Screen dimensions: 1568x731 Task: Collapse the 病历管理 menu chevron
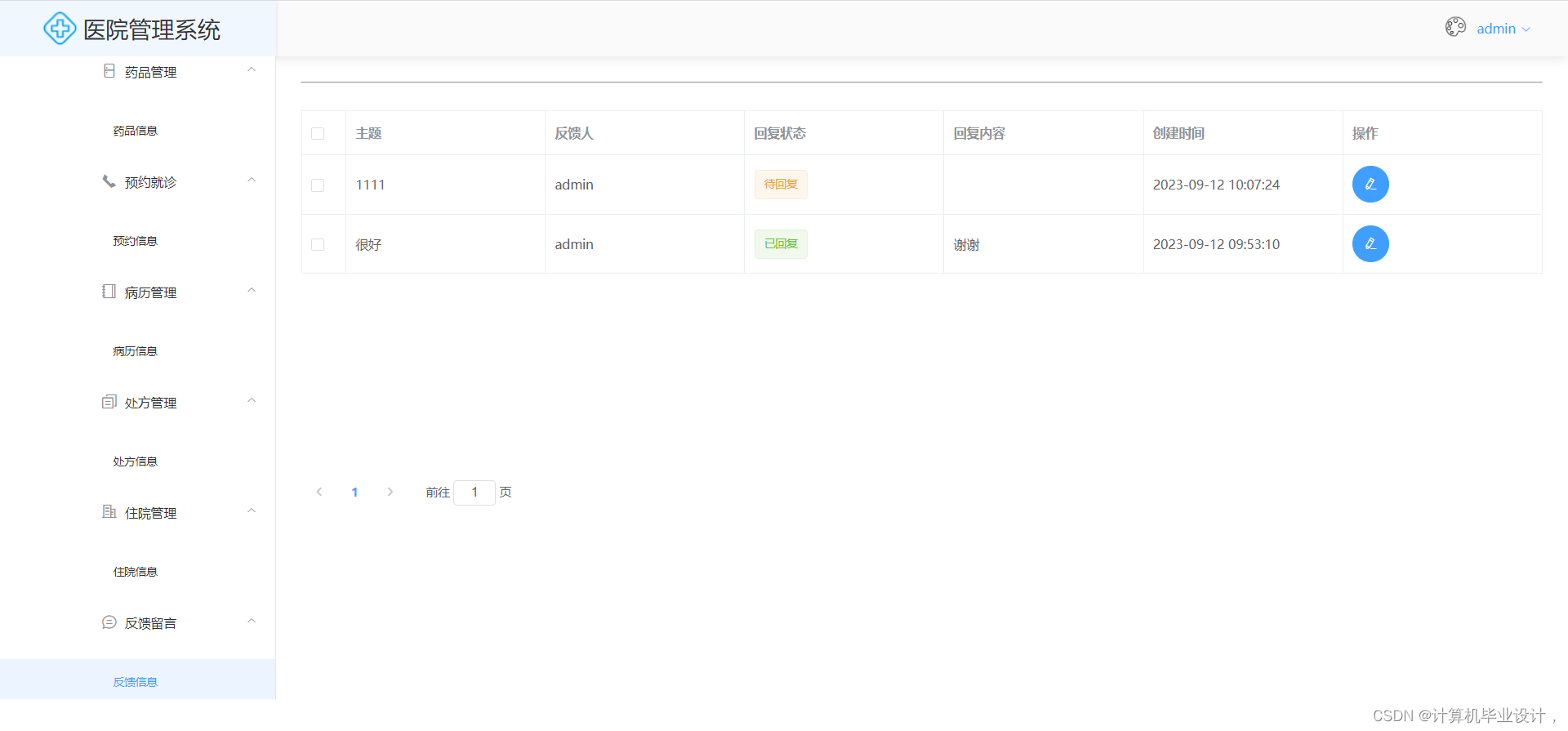click(x=252, y=291)
